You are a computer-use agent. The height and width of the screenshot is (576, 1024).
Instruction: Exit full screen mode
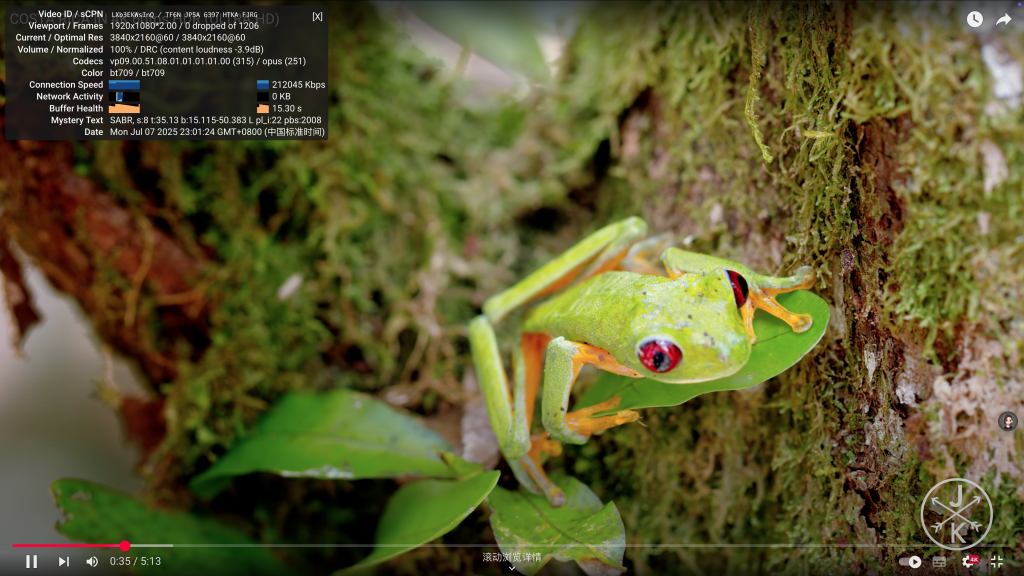click(996, 561)
